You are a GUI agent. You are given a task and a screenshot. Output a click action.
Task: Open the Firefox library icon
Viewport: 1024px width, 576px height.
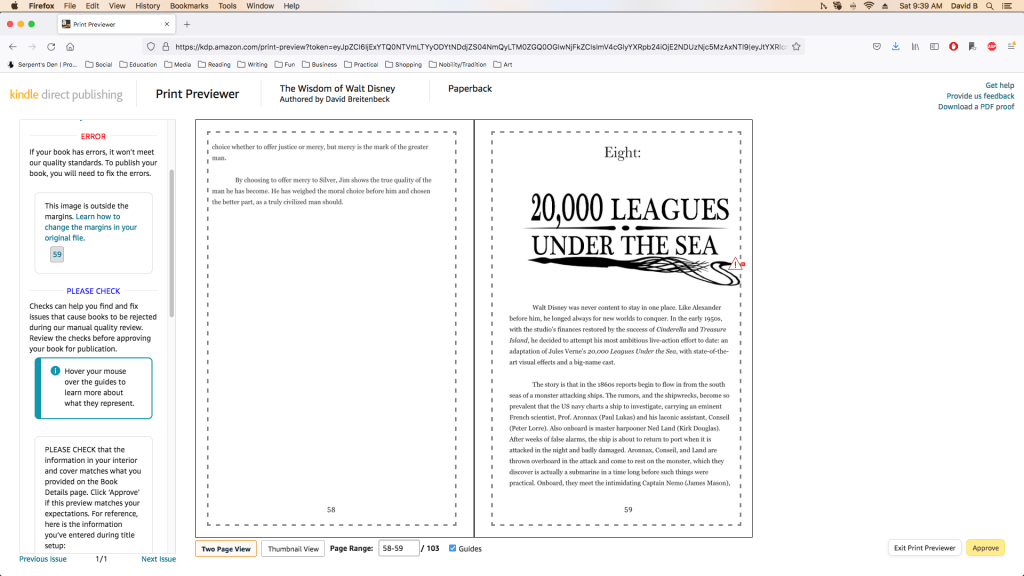[915, 46]
